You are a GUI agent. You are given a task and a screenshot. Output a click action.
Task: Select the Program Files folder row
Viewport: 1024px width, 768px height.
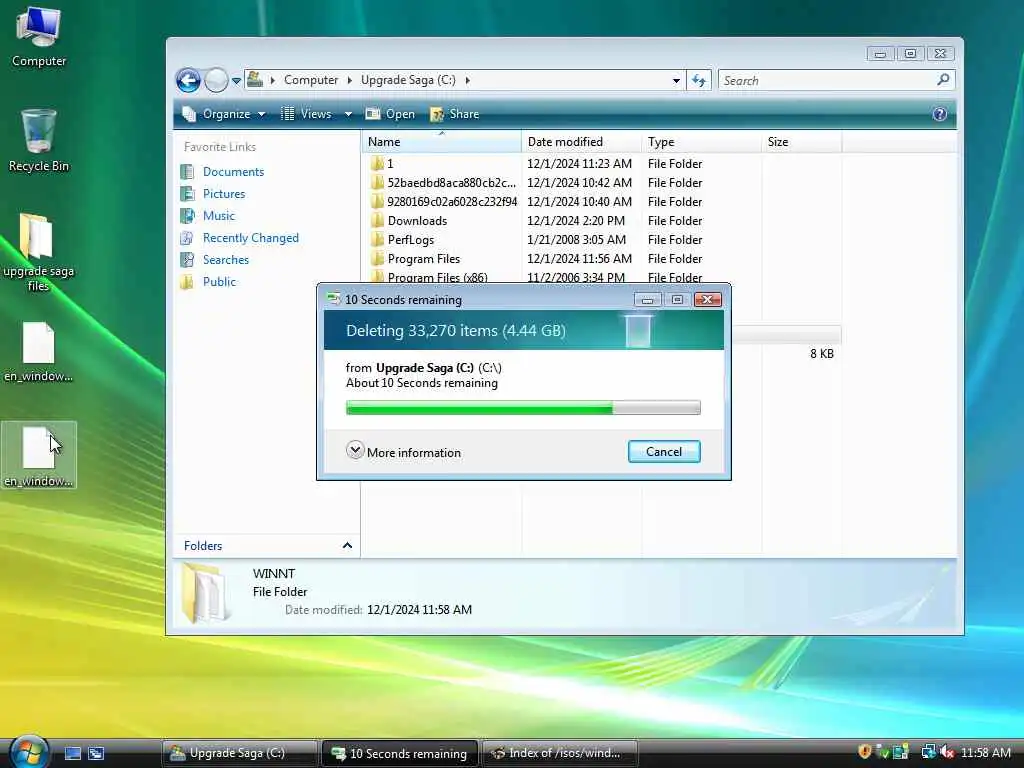pos(423,259)
